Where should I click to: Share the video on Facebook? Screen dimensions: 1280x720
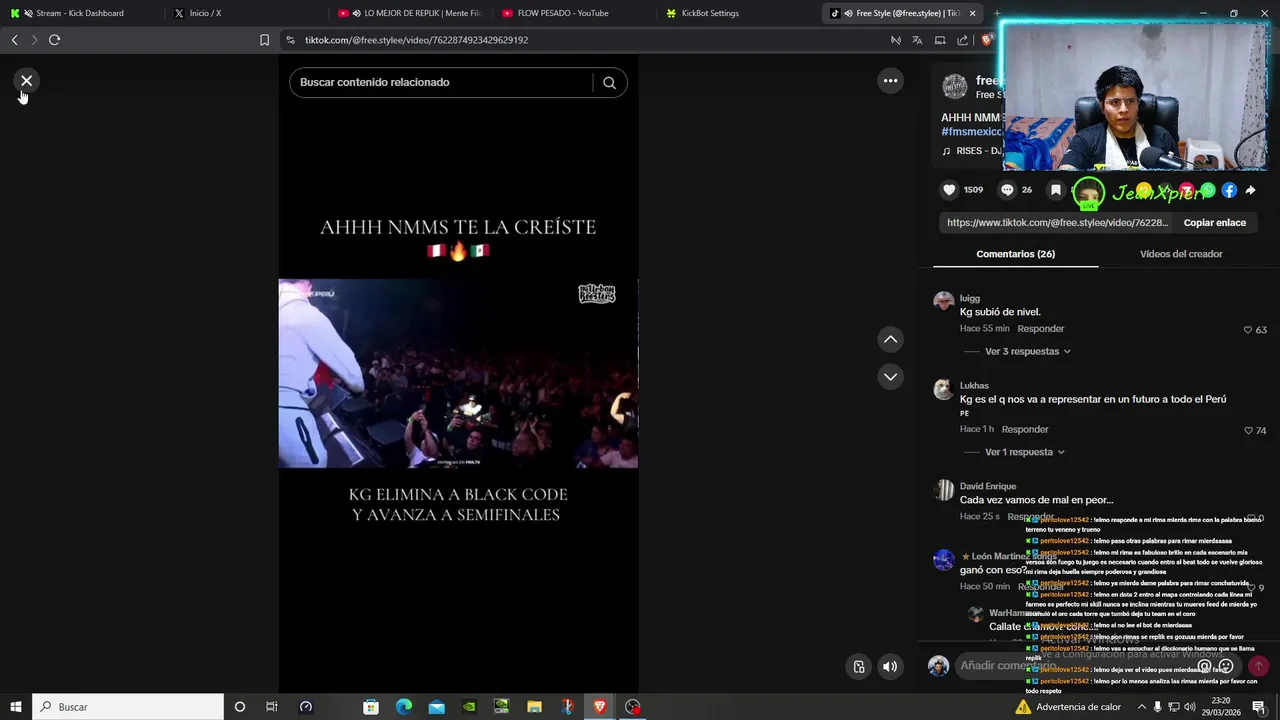pyautogui.click(x=1229, y=190)
